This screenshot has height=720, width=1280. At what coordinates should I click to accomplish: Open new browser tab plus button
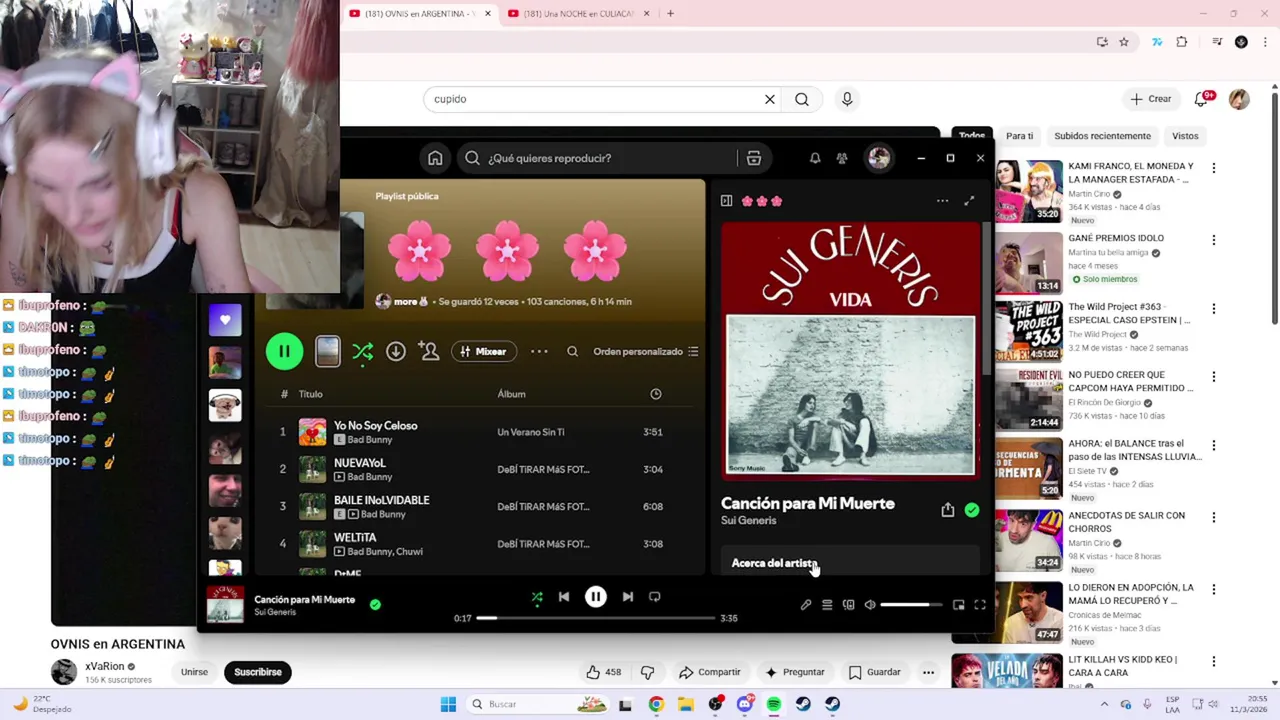tap(670, 14)
